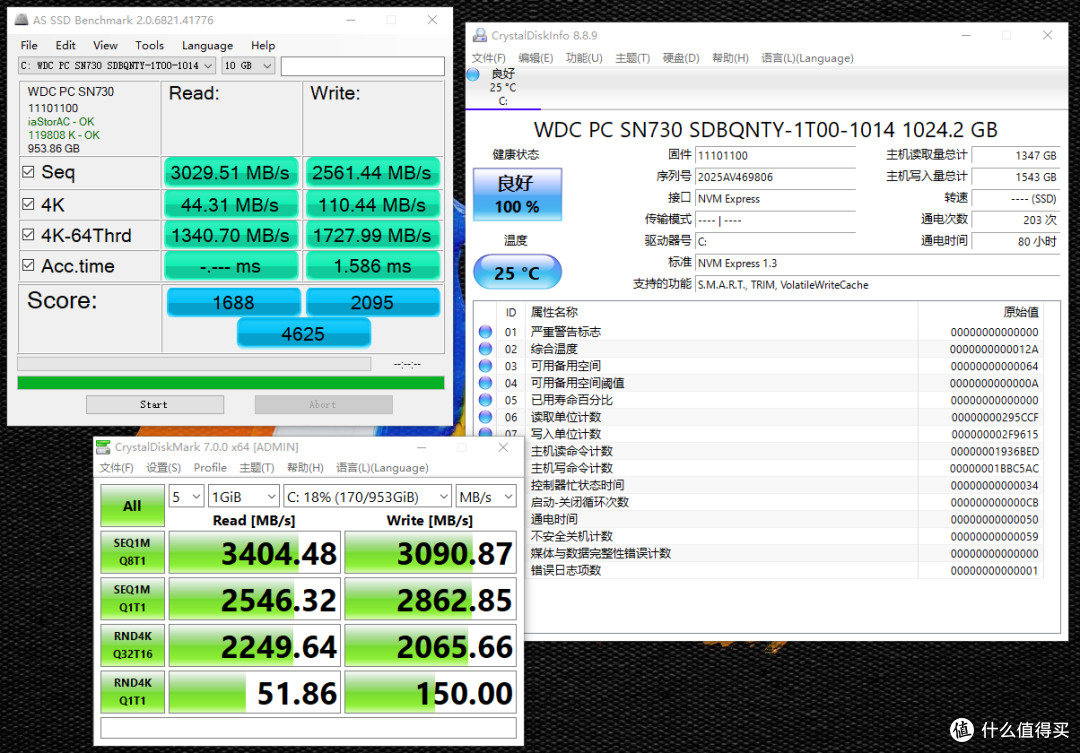
Task: Open the 1GiB test size dropdown in CrystalDiskMark
Action: (244, 497)
